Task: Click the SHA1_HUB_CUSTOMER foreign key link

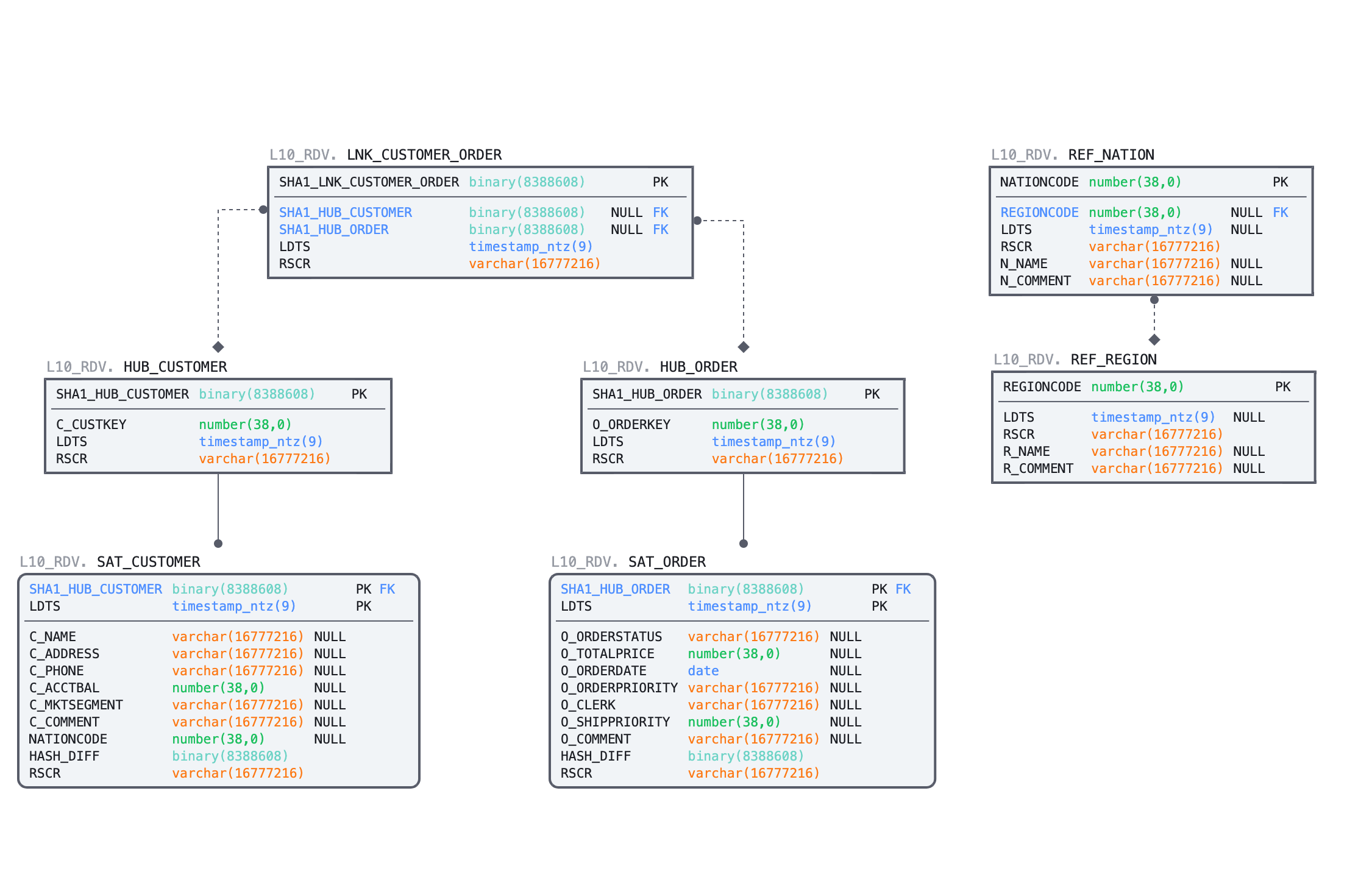Action: 345,212
